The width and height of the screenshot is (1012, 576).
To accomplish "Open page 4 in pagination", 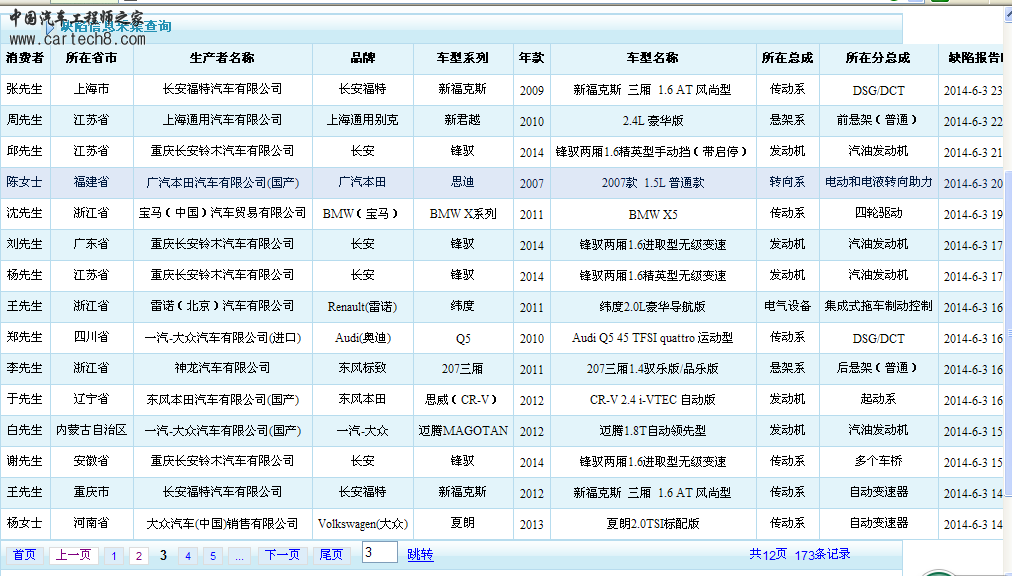I will point(188,556).
